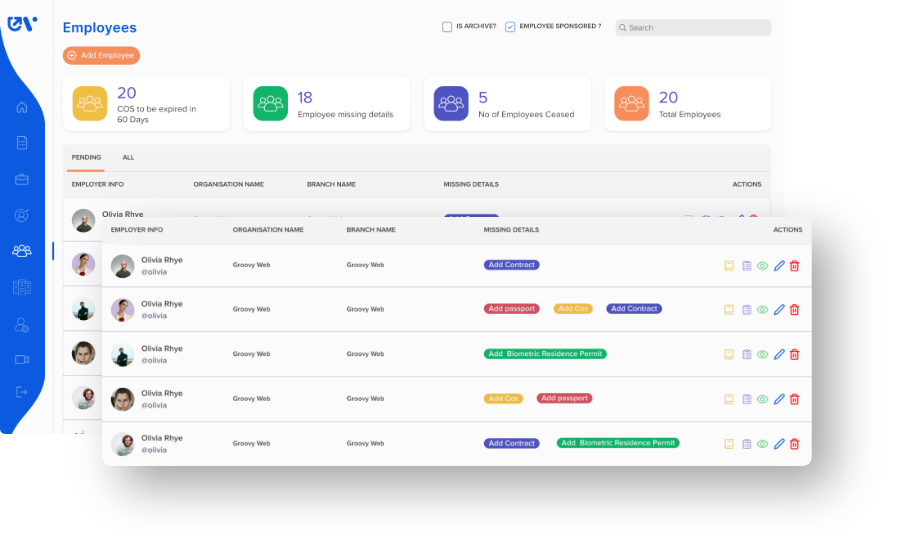The height and width of the screenshot is (555, 901).
Task: Uncheck the Employee Sponsored? checkbox
Action: point(510,27)
